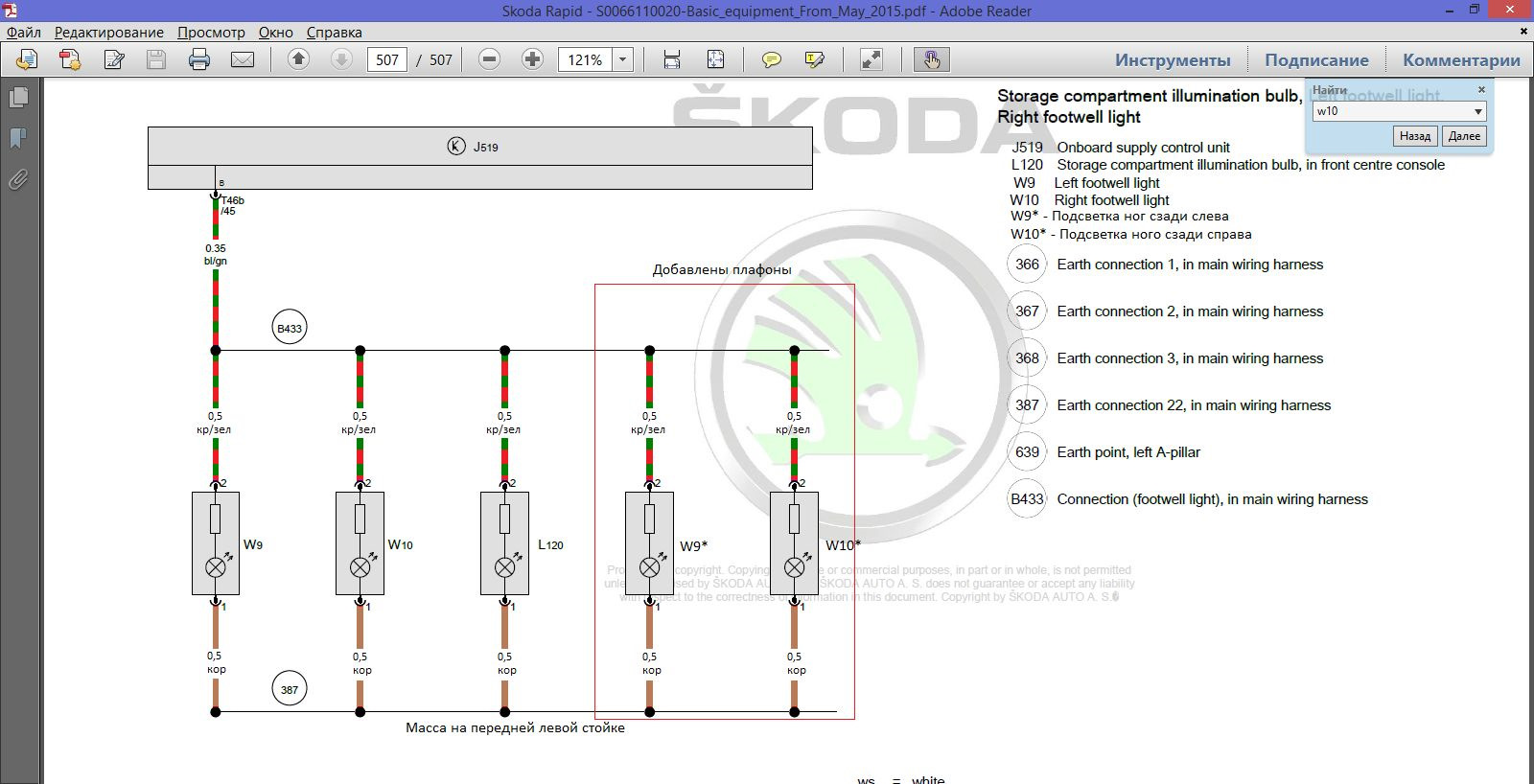Click the Create PDF online icon
The height and width of the screenshot is (784, 1534).
click(70, 59)
